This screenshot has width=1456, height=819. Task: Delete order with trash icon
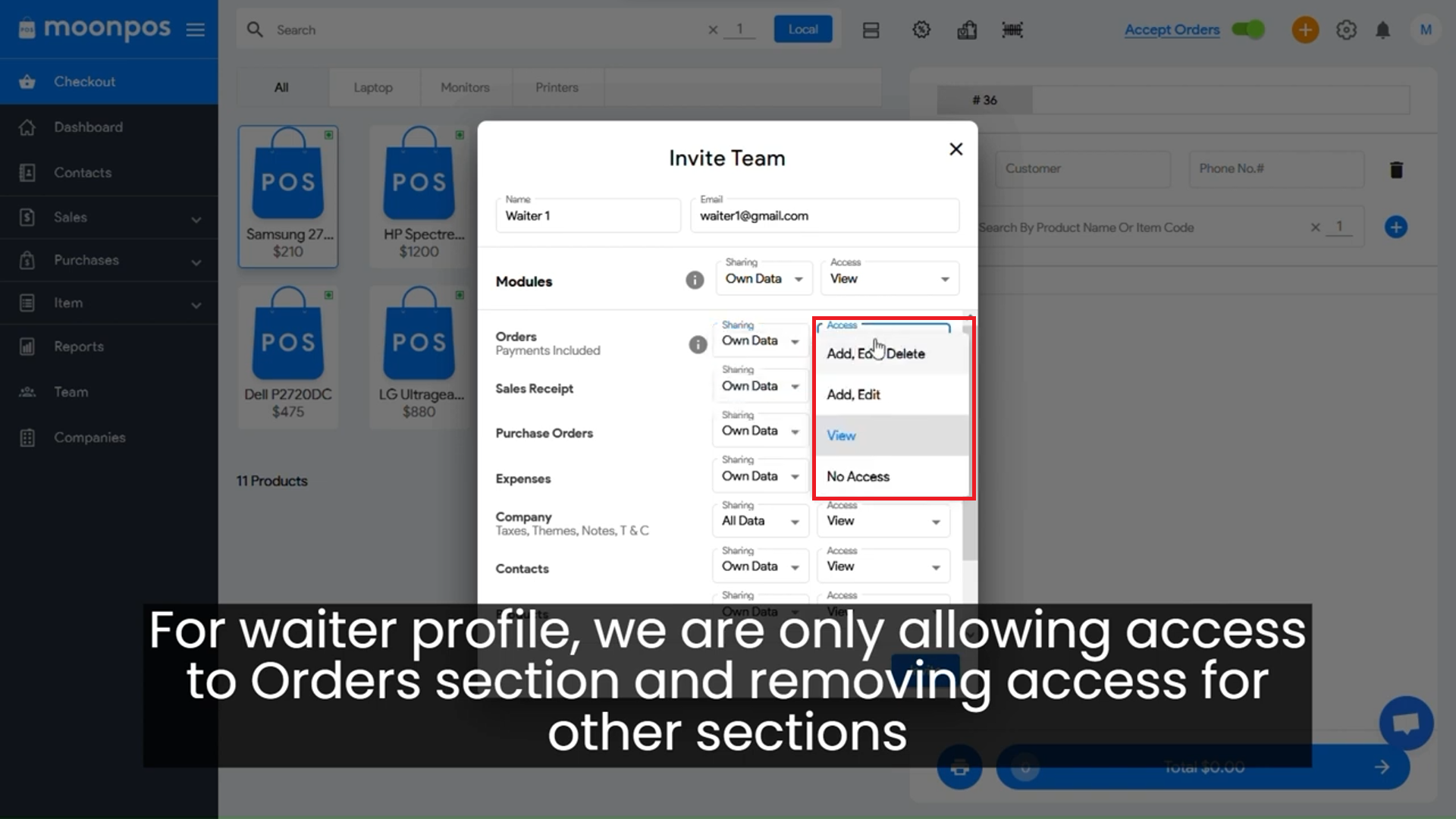coord(1396,170)
